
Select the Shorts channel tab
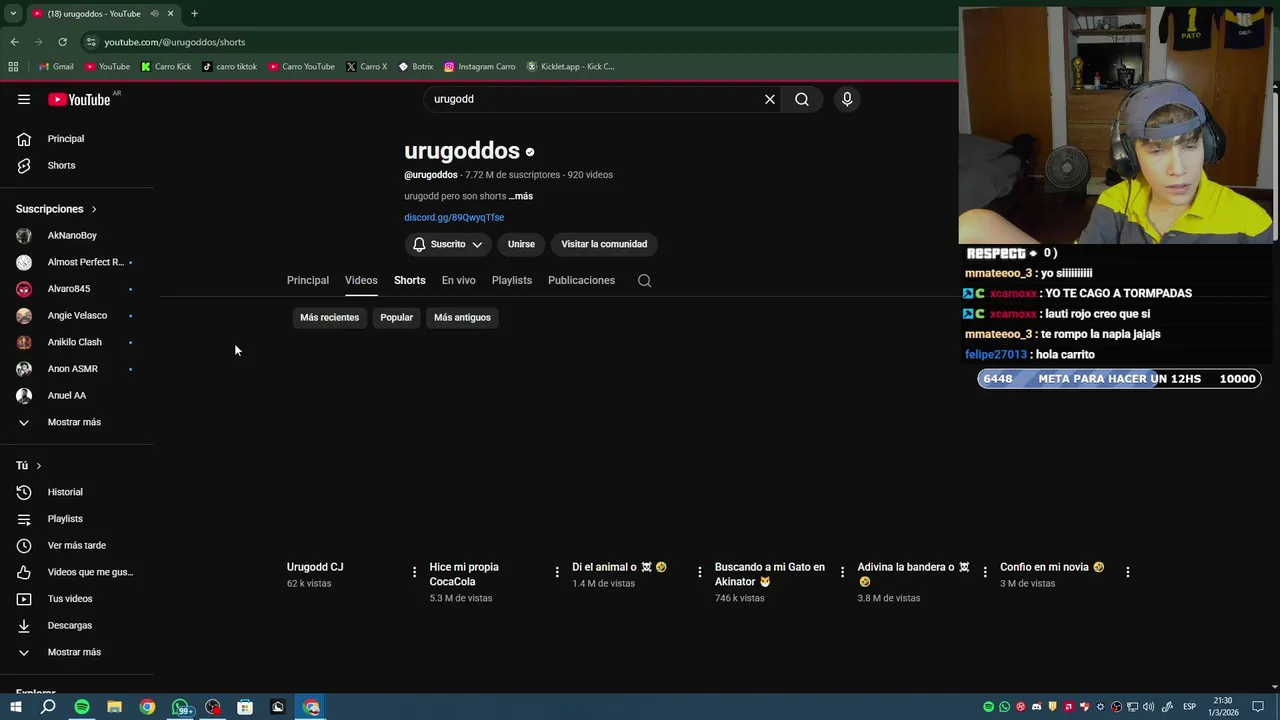(409, 280)
